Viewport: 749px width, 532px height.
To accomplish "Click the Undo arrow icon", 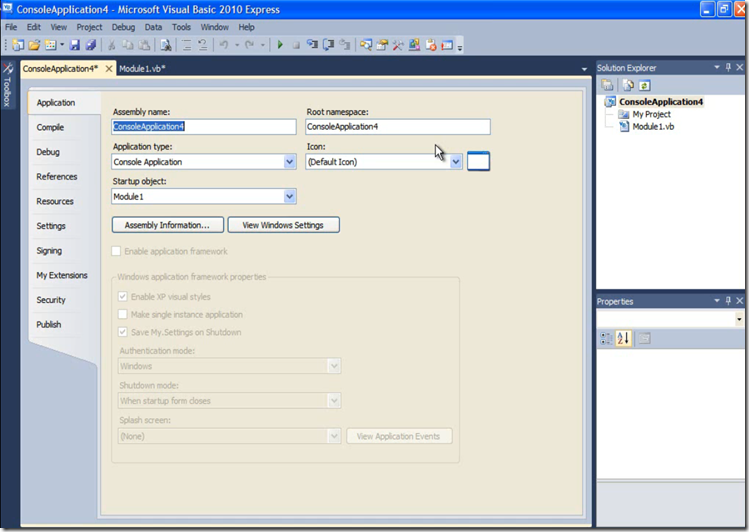I will click(x=224, y=45).
